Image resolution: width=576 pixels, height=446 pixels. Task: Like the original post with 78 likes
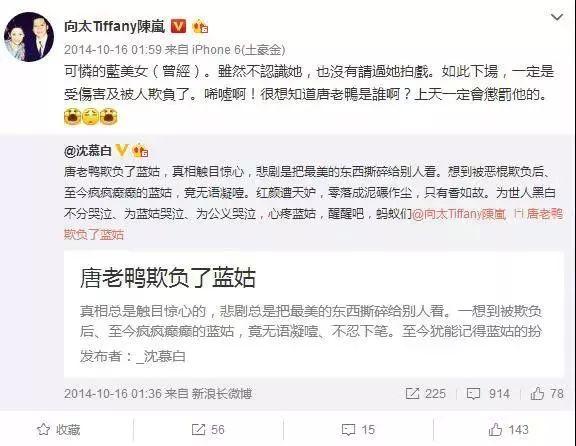click(x=547, y=393)
